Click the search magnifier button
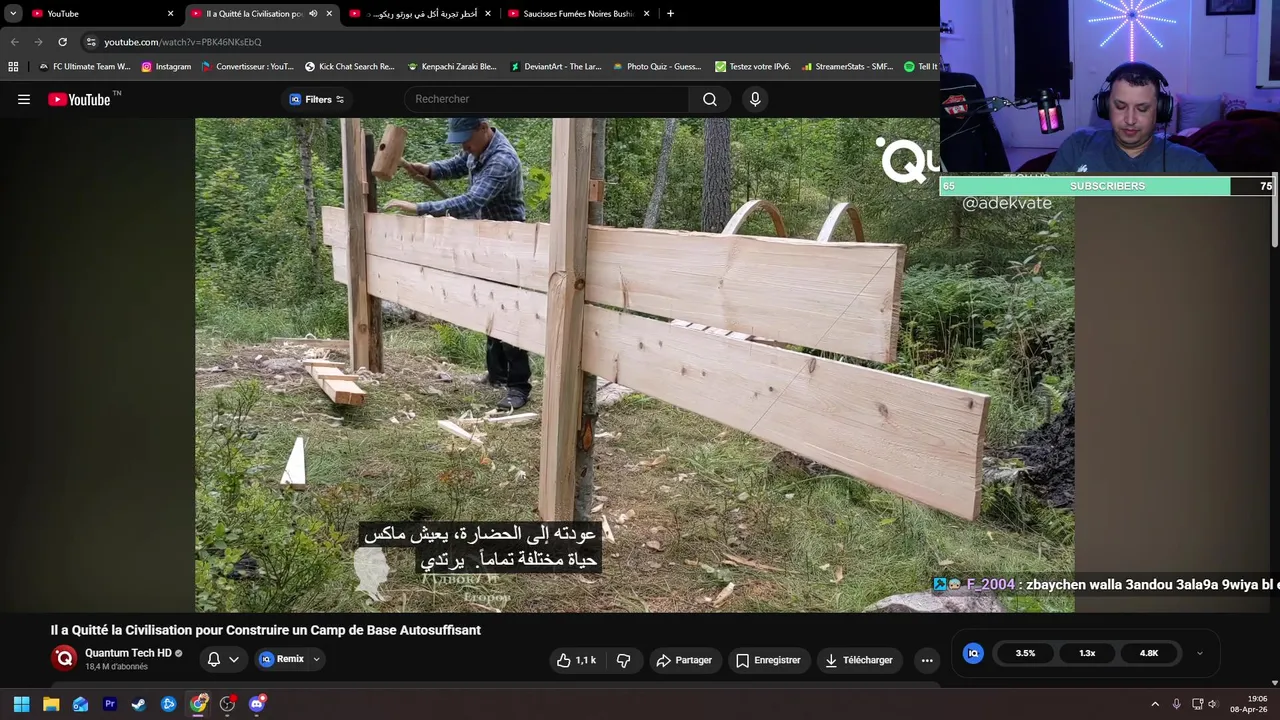1280x720 pixels. point(710,99)
